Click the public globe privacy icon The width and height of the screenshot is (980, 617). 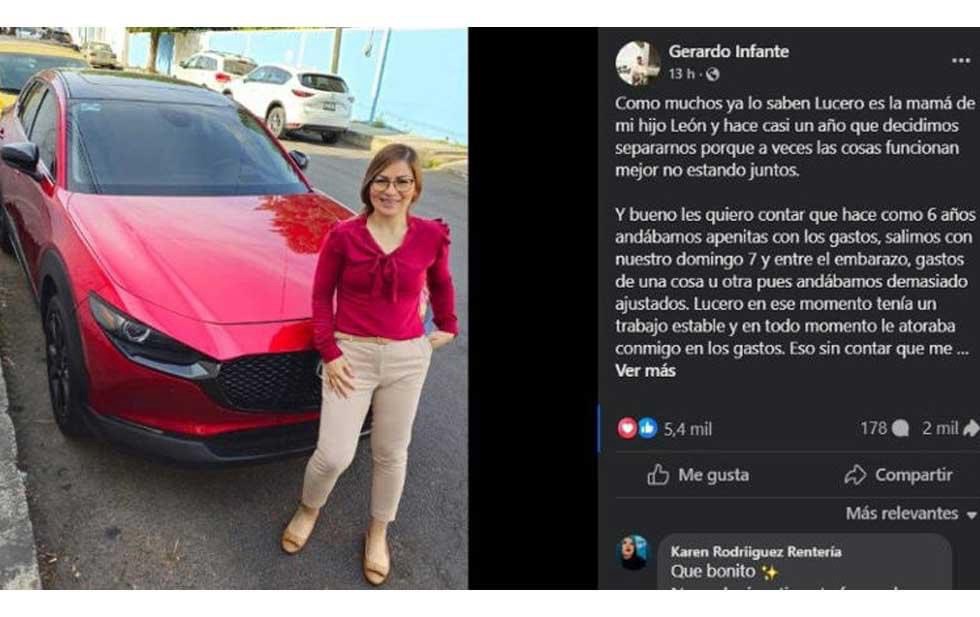(x=712, y=74)
